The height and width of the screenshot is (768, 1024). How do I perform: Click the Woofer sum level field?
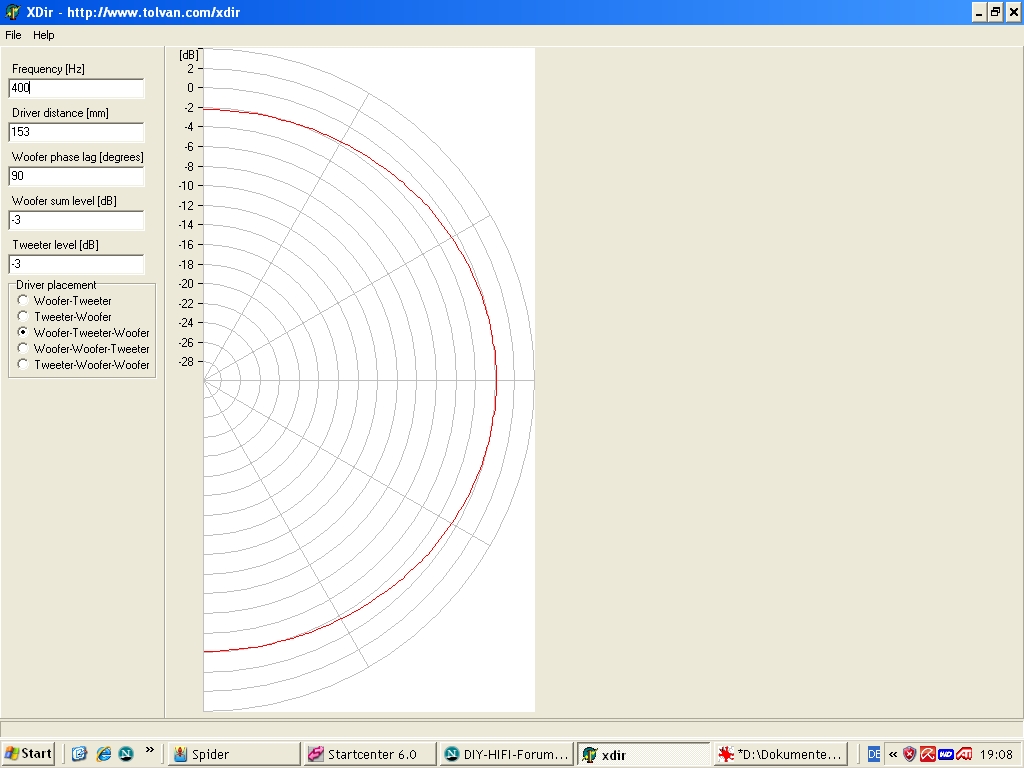tap(76, 220)
